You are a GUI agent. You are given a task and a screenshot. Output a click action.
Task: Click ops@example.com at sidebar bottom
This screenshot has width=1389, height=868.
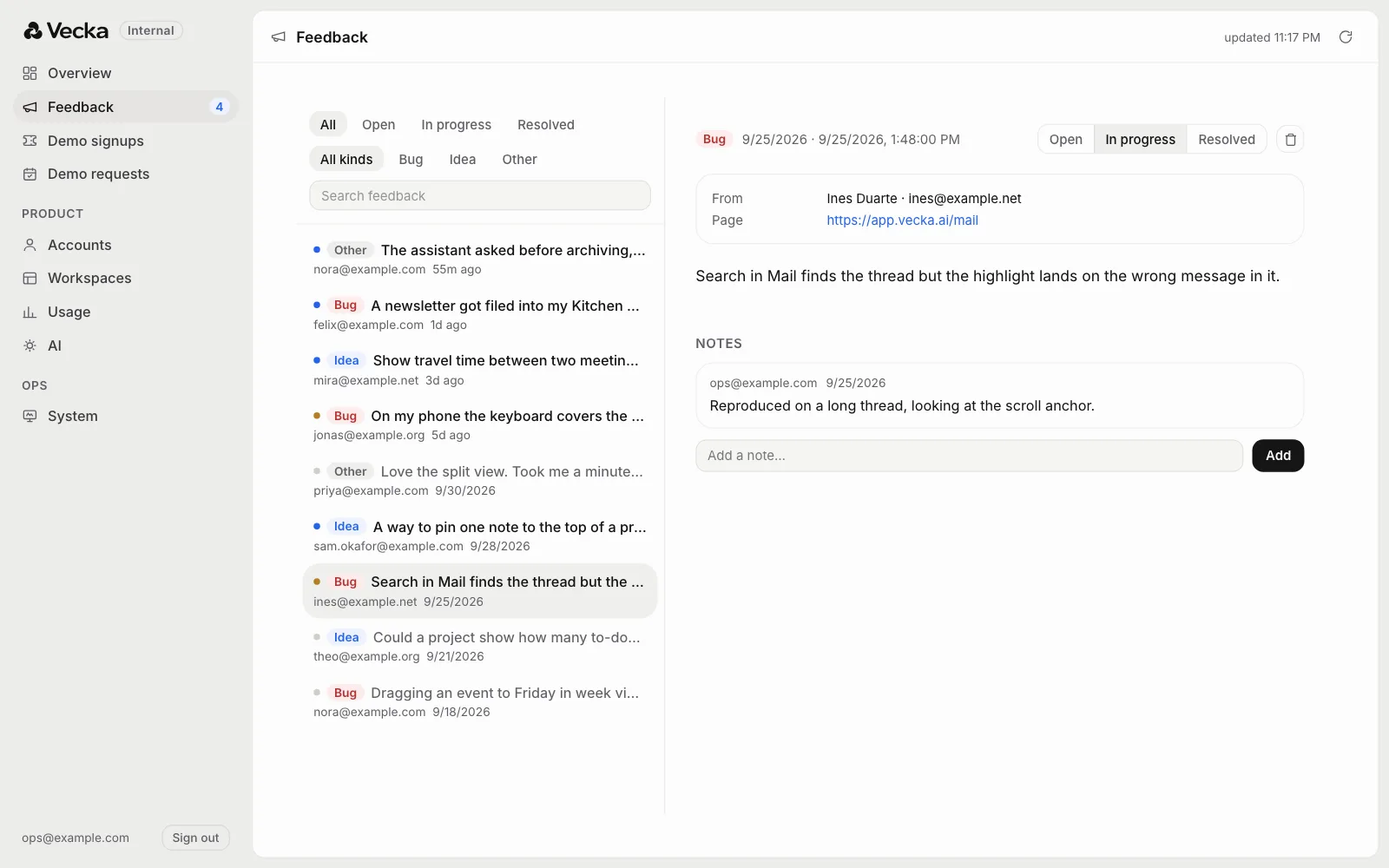click(x=76, y=838)
